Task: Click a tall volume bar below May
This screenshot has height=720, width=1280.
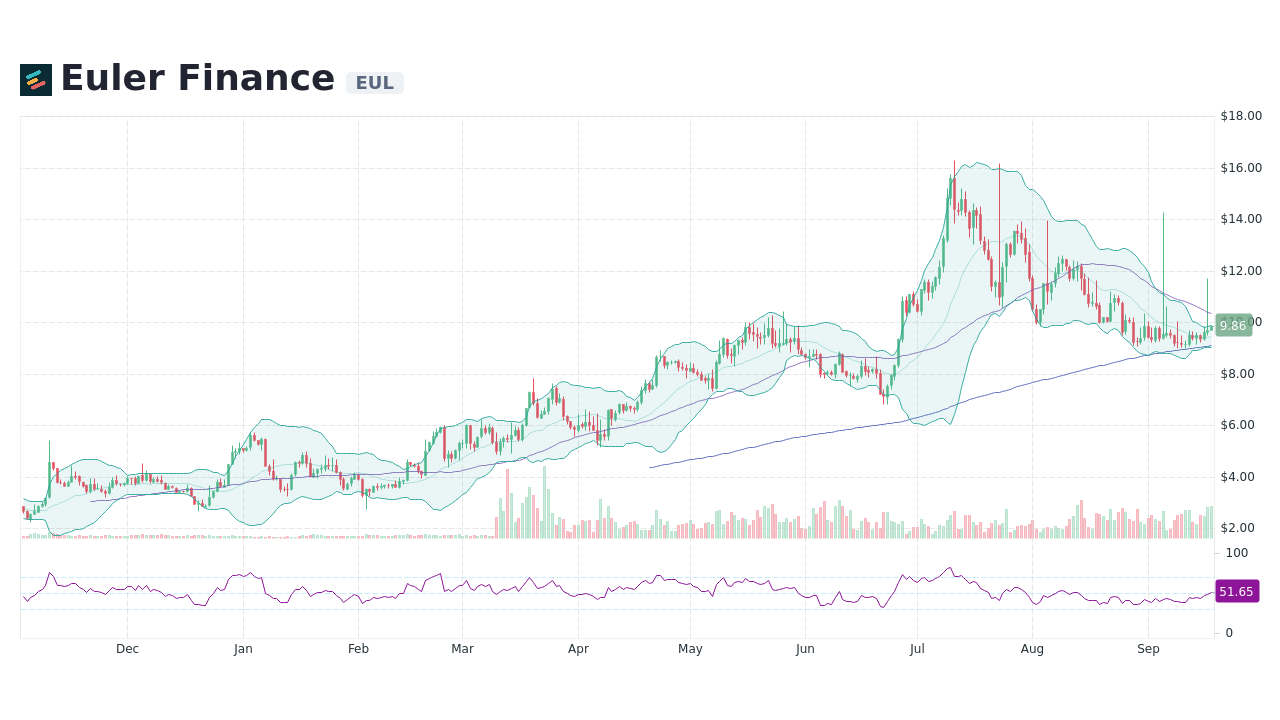Action: 690,525
